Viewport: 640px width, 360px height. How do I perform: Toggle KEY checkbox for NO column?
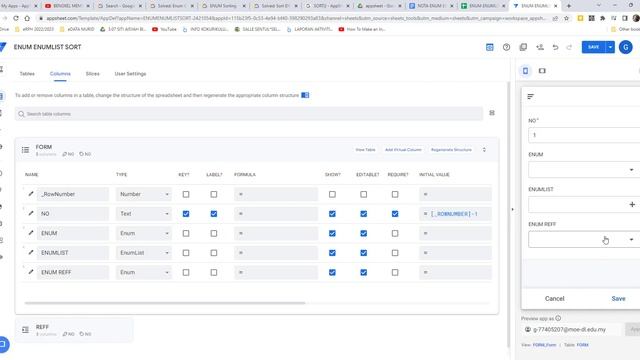(x=186, y=214)
